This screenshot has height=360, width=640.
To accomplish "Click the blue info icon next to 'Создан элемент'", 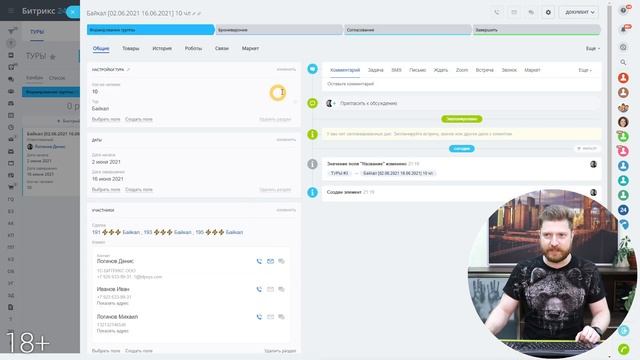I will pos(312,192).
